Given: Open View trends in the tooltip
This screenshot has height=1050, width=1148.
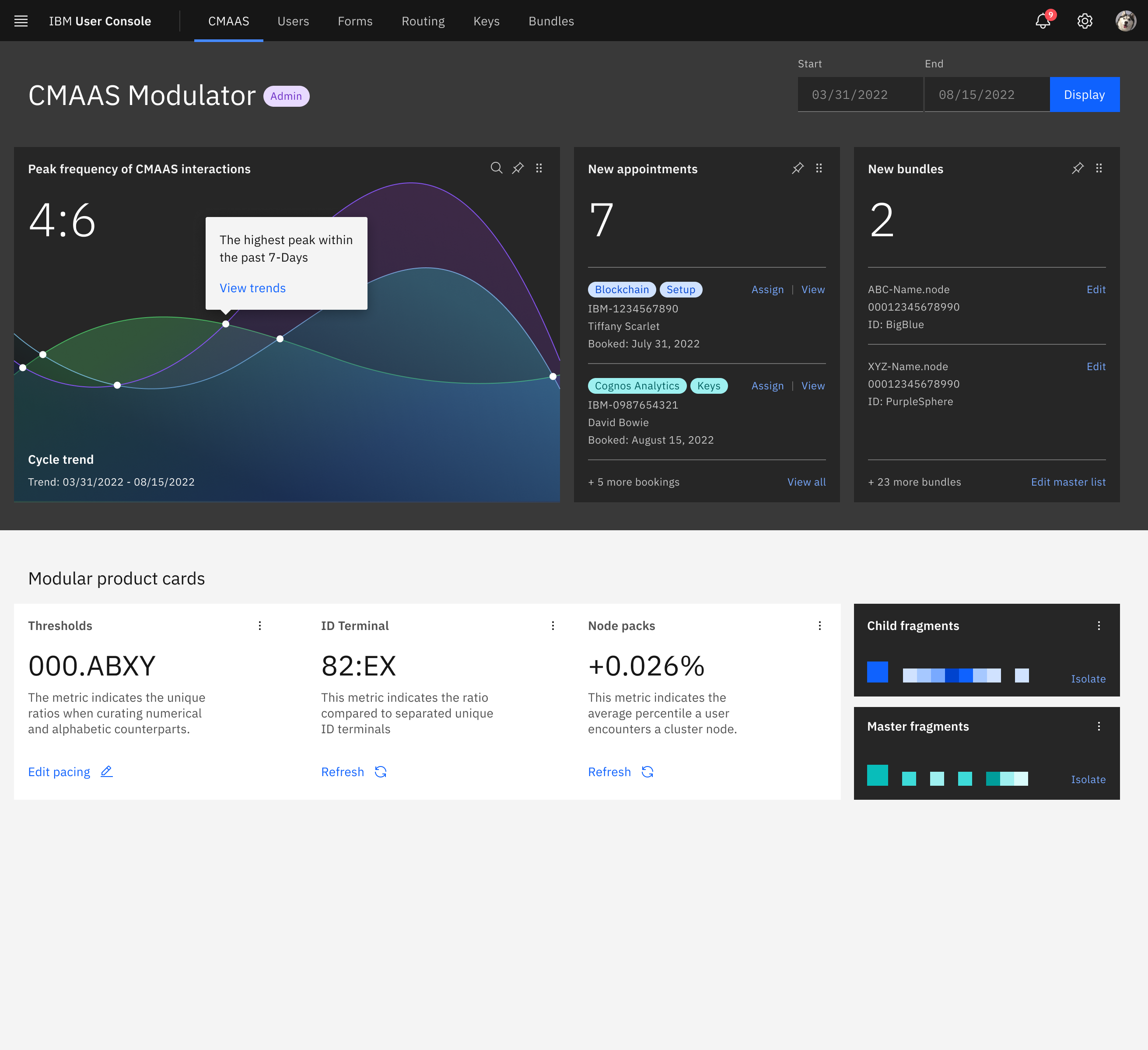Looking at the screenshot, I should pyautogui.click(x=252, y=287).
